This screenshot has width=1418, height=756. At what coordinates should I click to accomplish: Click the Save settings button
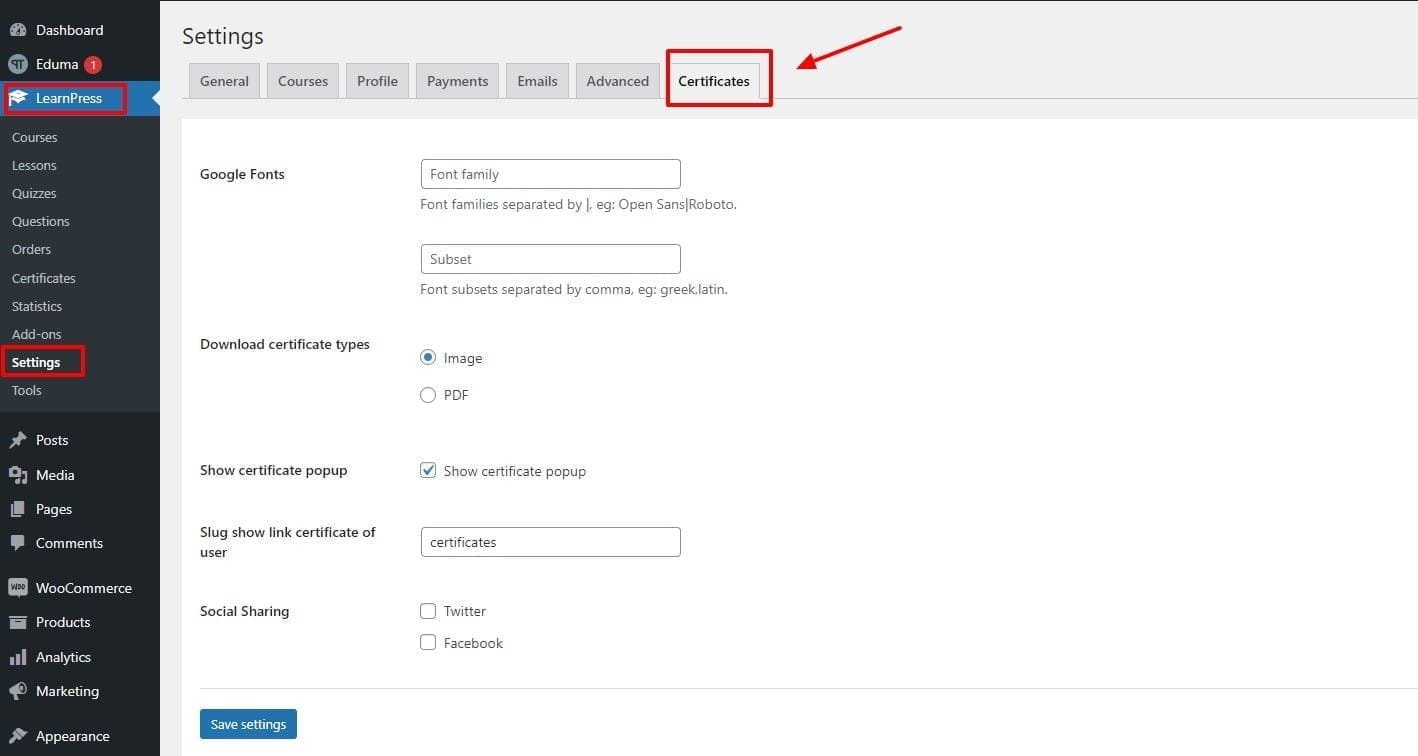248,723
